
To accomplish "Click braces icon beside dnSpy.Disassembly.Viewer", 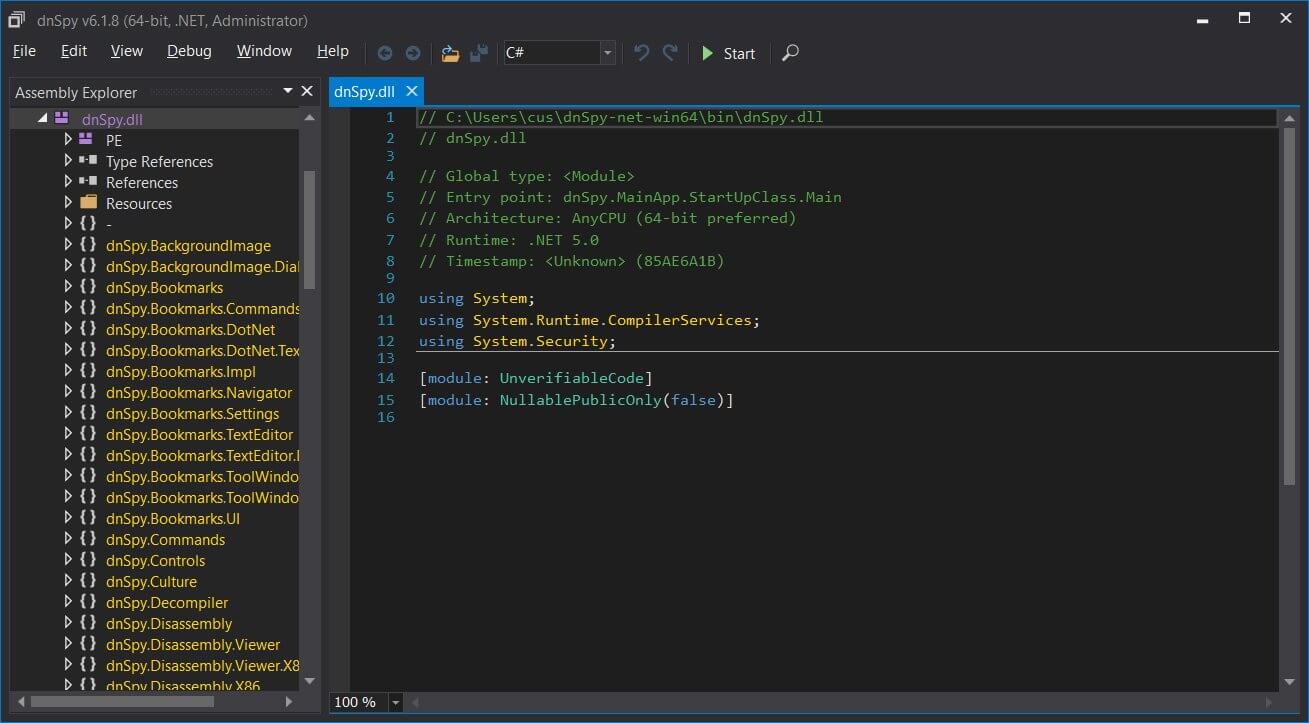I will point(87,643).
